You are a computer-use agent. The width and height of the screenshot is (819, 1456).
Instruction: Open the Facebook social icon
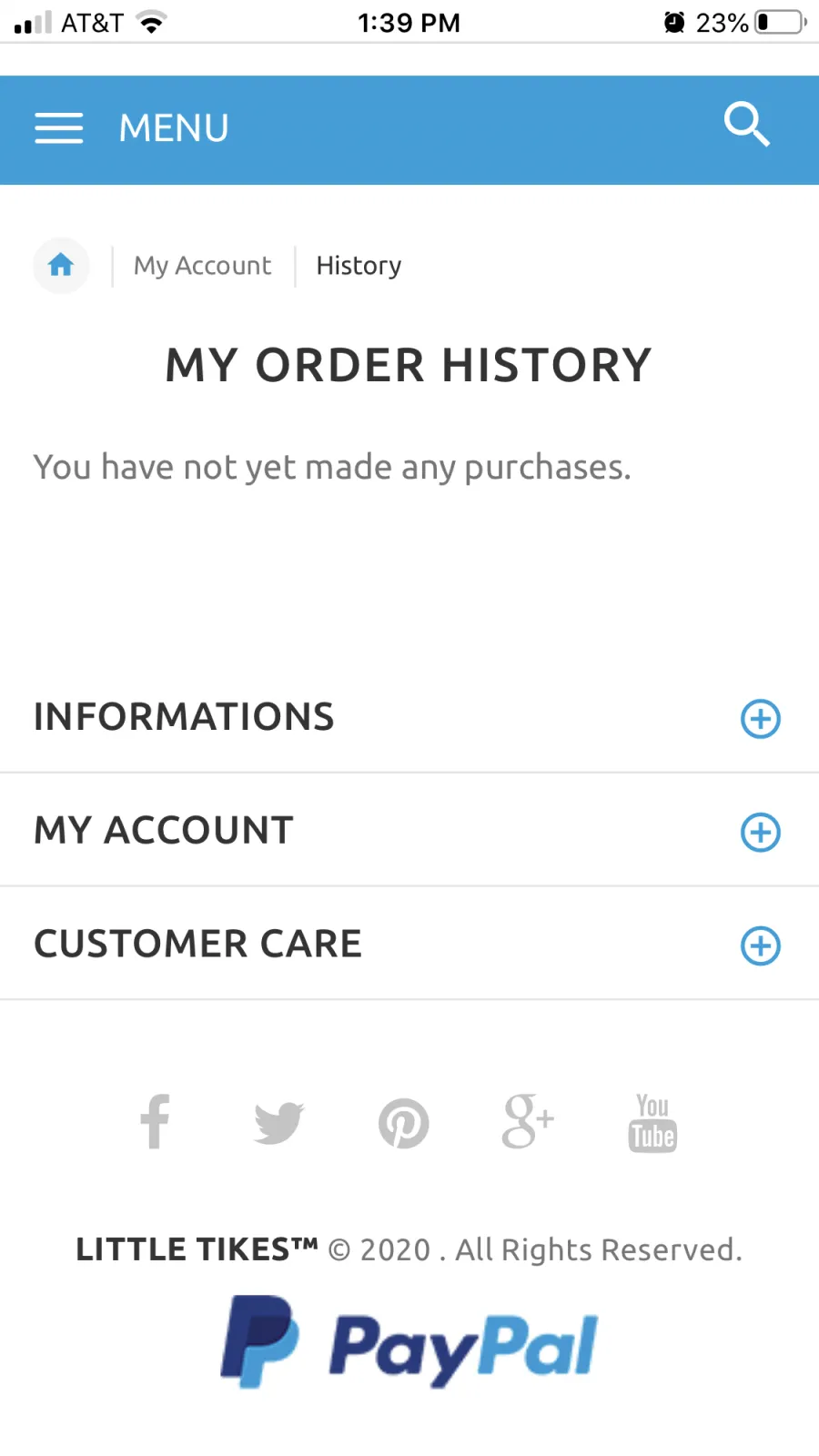pyautogui.click(x=155, y=1121)
